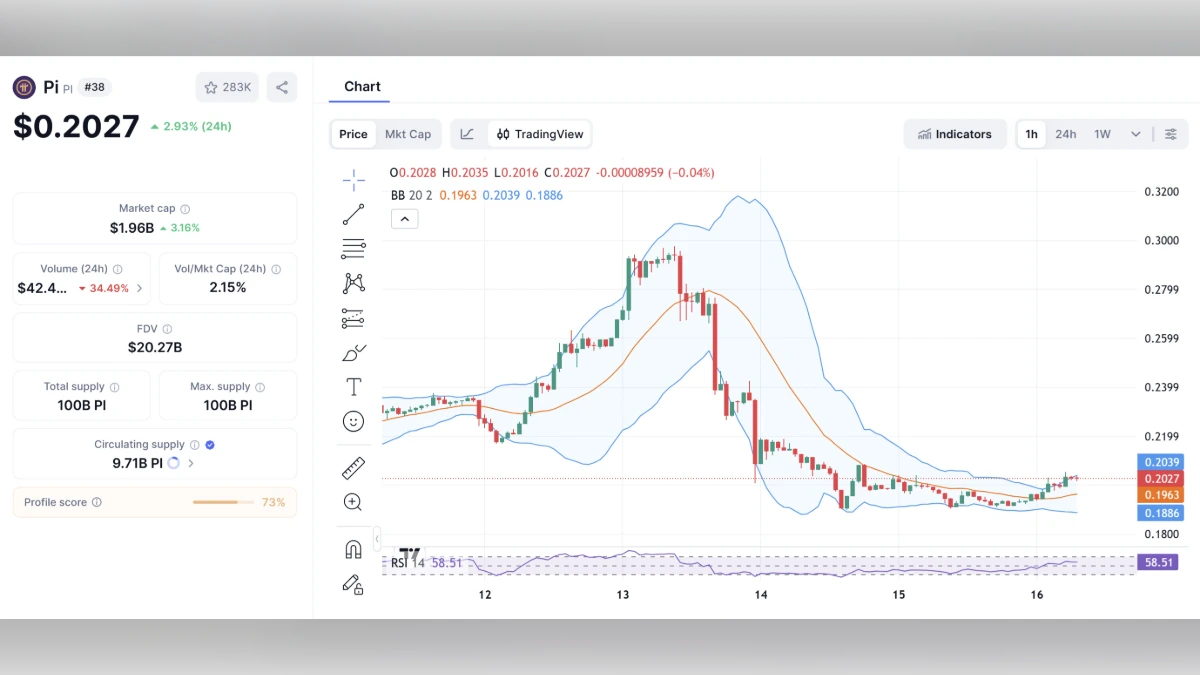Screen dimensions: 1200x675
Task: Open the extra timeframes dropdown
Action: [x=1134, y=133]
